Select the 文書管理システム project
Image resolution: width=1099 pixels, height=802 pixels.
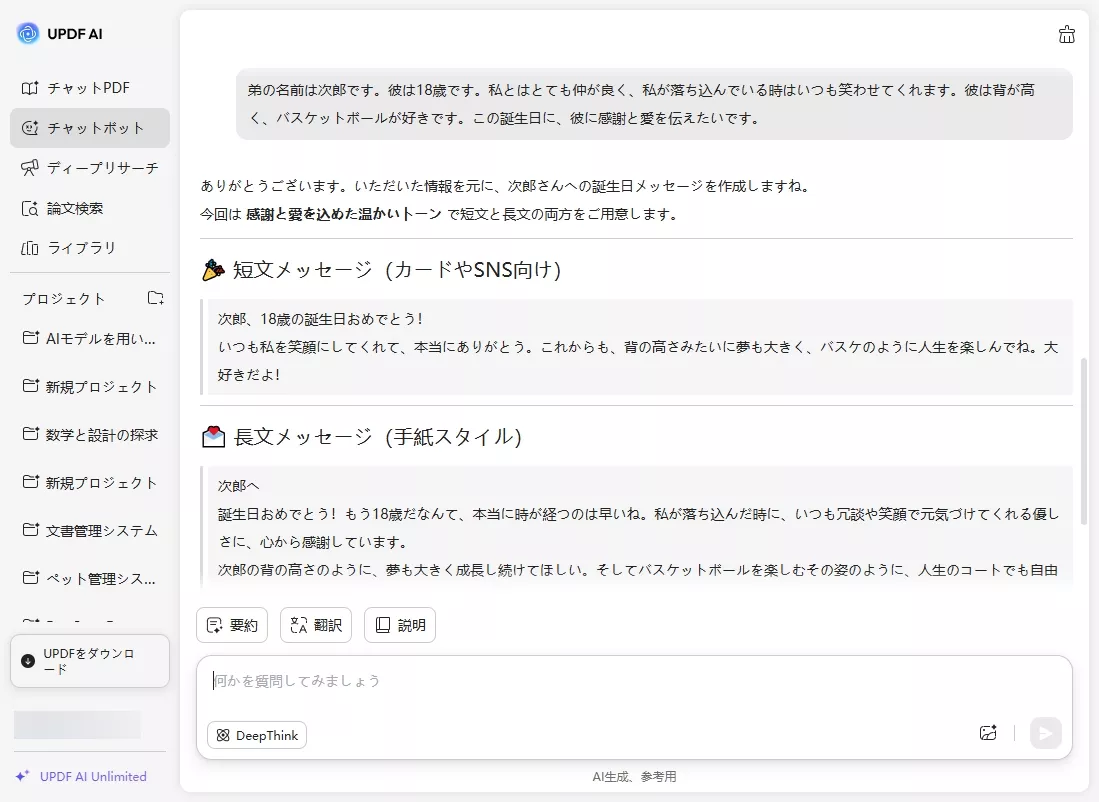click(x=88, y=531)
